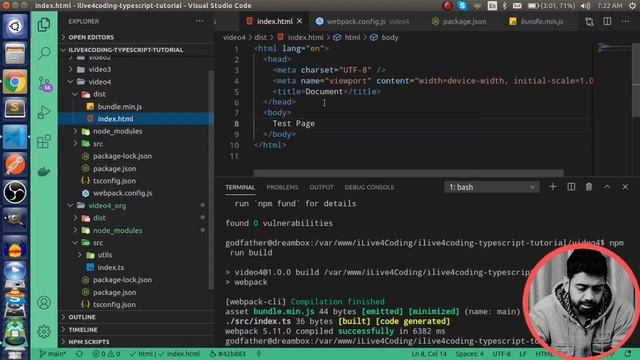Click the editor horizontal scrollbar

click(408, 173)
